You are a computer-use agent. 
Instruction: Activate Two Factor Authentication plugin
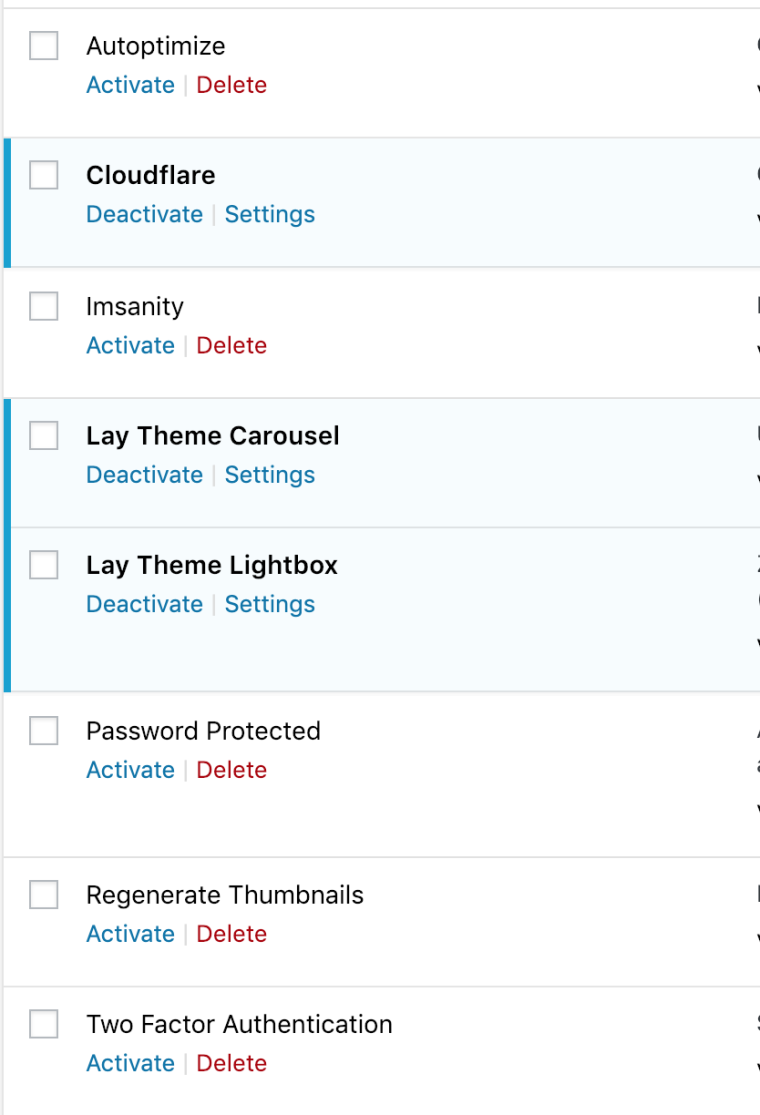click(130, 1063)
